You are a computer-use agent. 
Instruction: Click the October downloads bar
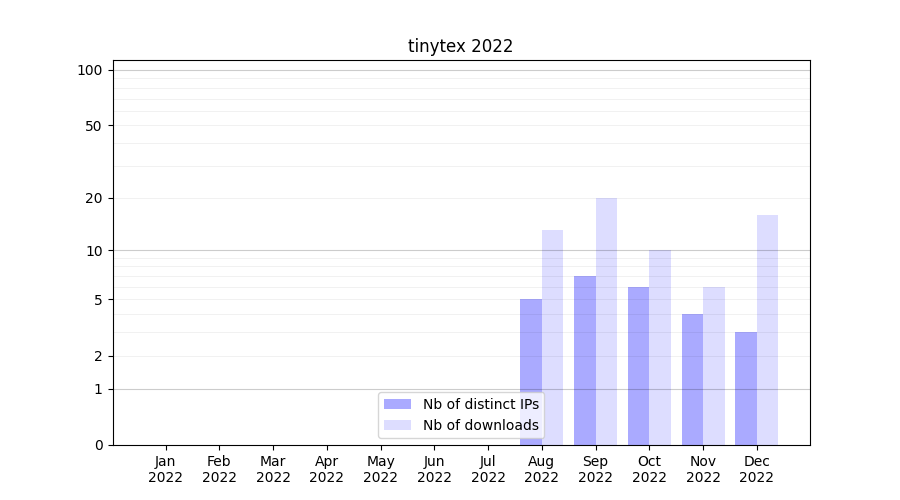tap(660, 347)
